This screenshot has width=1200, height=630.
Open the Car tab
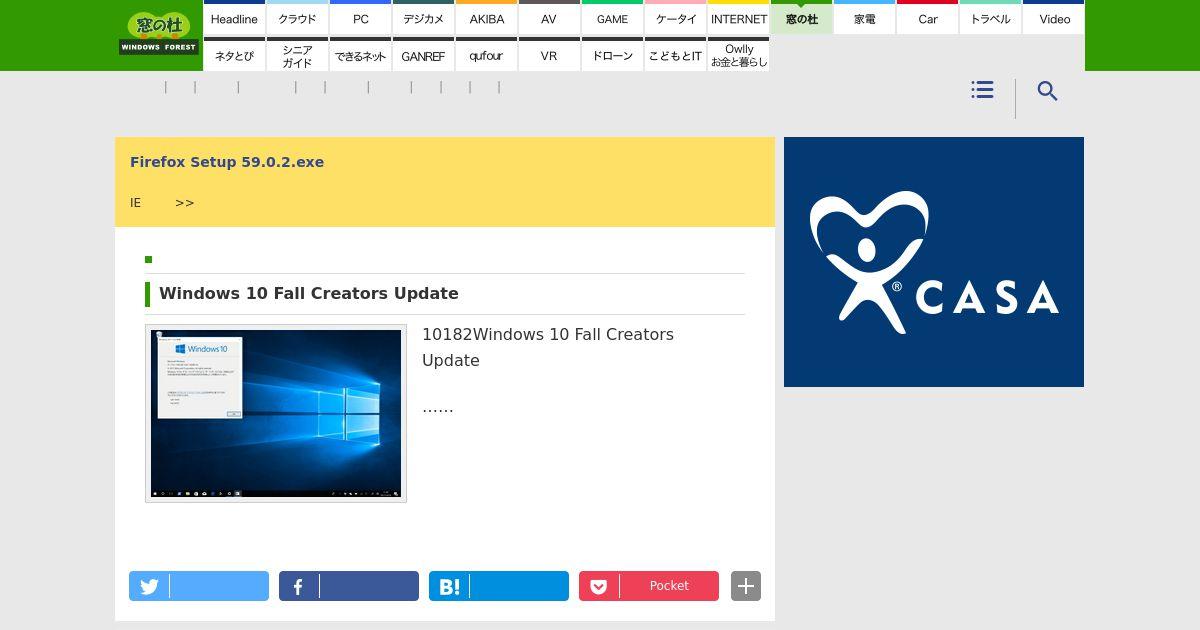point(927,18)
